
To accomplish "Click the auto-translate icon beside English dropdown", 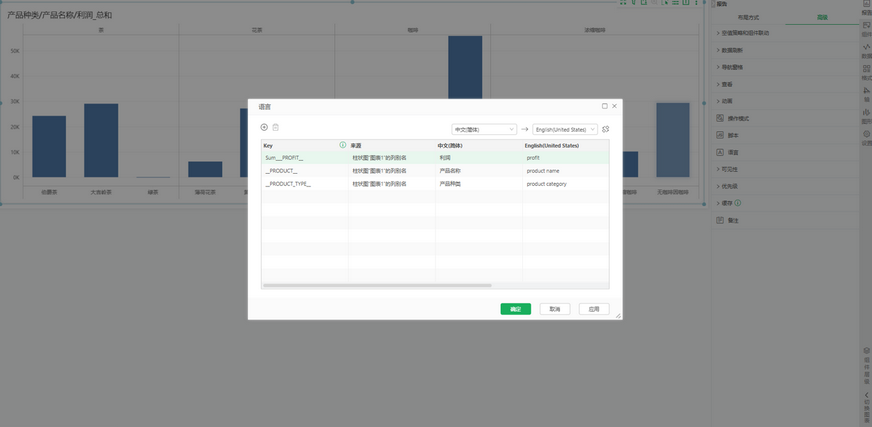I will point(606,129).
